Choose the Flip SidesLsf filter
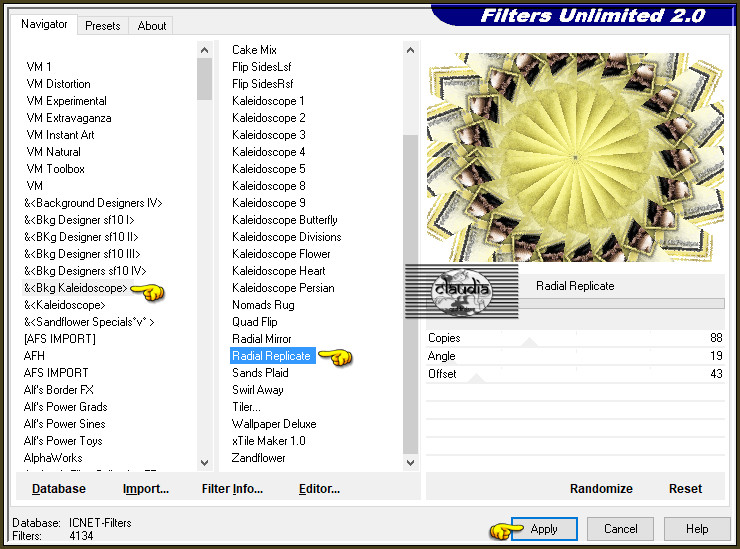This screenshot has width=740, height=549. coord(261,67)
